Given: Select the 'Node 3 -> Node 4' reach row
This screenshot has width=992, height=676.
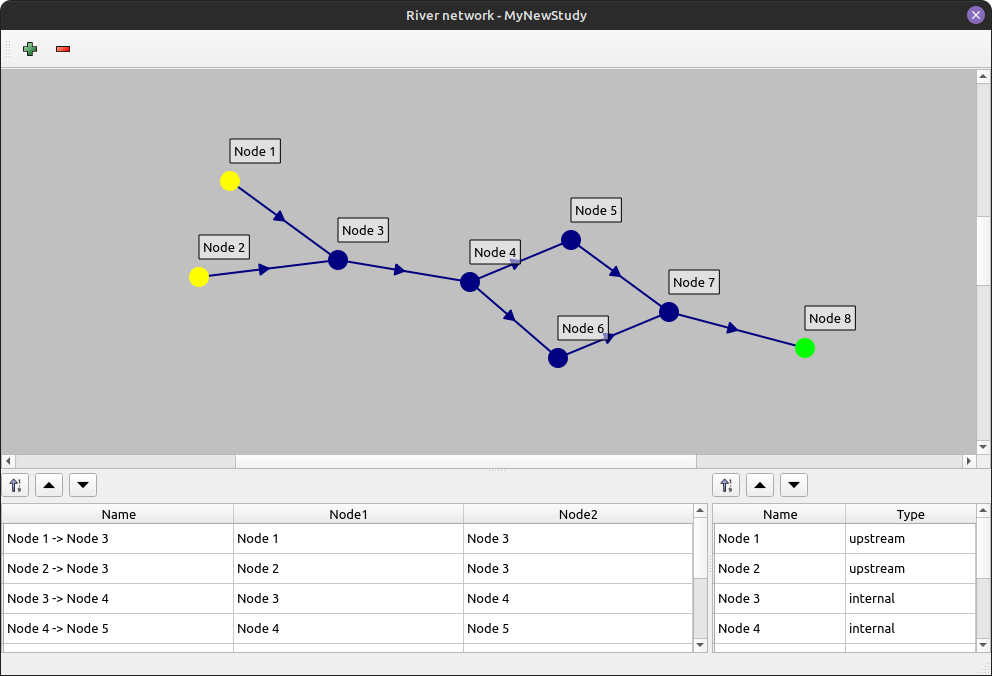Looking at the screenshot, I should pyautogui.click(x=118, y=598).
